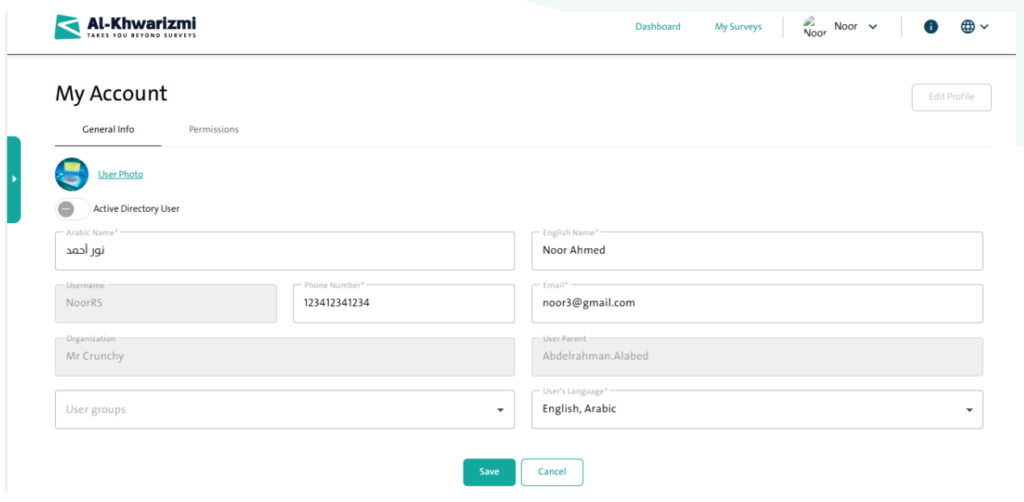
Task: Click the Al-Khwarizmi logo
Action: (125, 27)
